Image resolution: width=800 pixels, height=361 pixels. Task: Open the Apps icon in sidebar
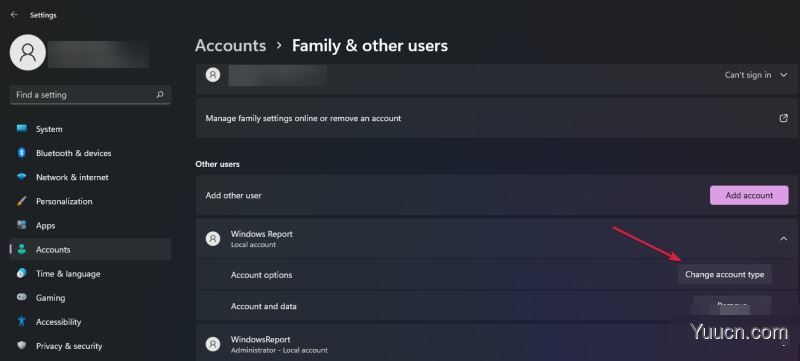[x=21, y=225]
